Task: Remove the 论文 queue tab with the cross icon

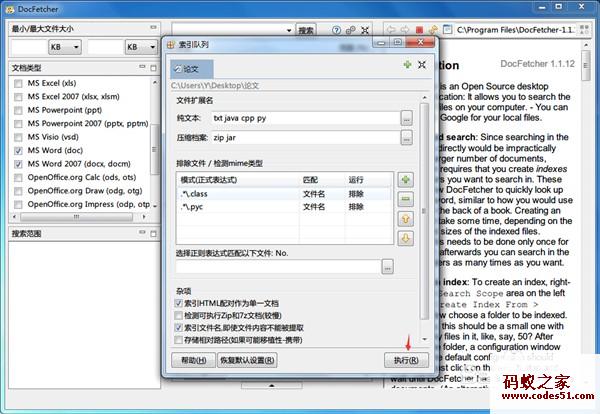Action: pyautogui.click(x=422, y=65)
